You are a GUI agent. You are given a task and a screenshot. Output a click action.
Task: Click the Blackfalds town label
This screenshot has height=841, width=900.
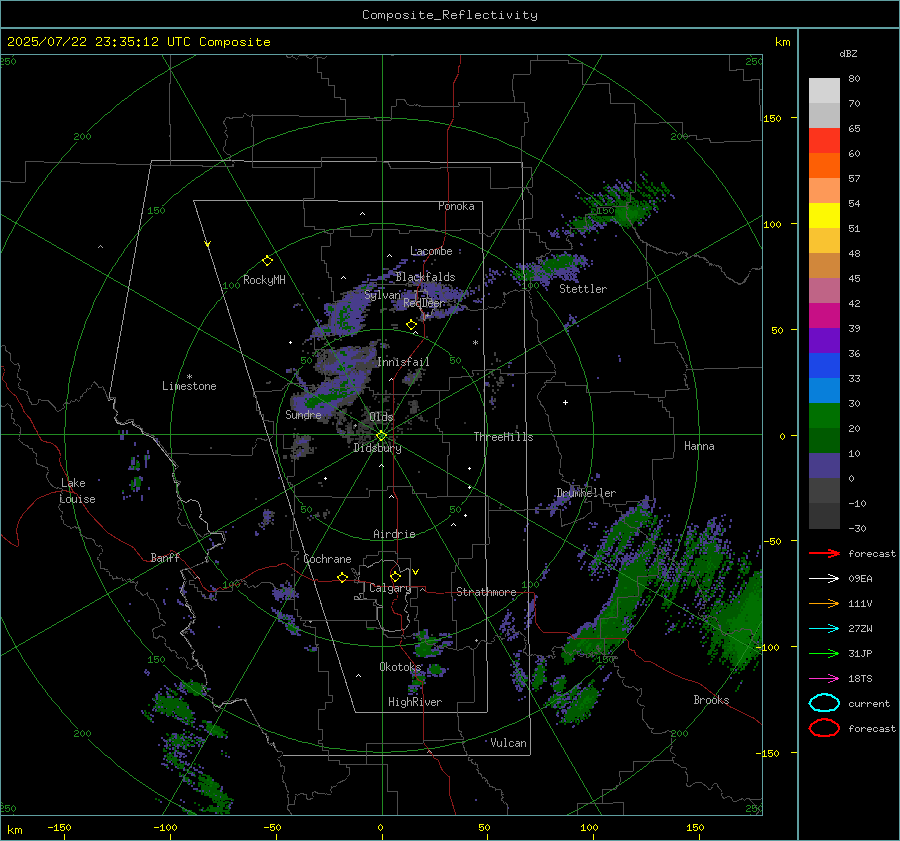(x=425, y=277)
